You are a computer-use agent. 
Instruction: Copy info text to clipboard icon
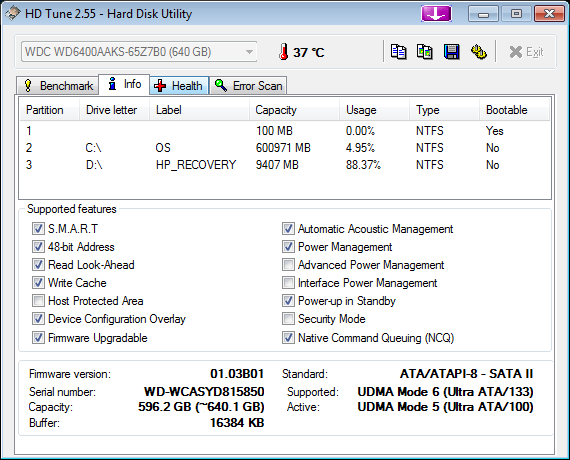point(398,52)
